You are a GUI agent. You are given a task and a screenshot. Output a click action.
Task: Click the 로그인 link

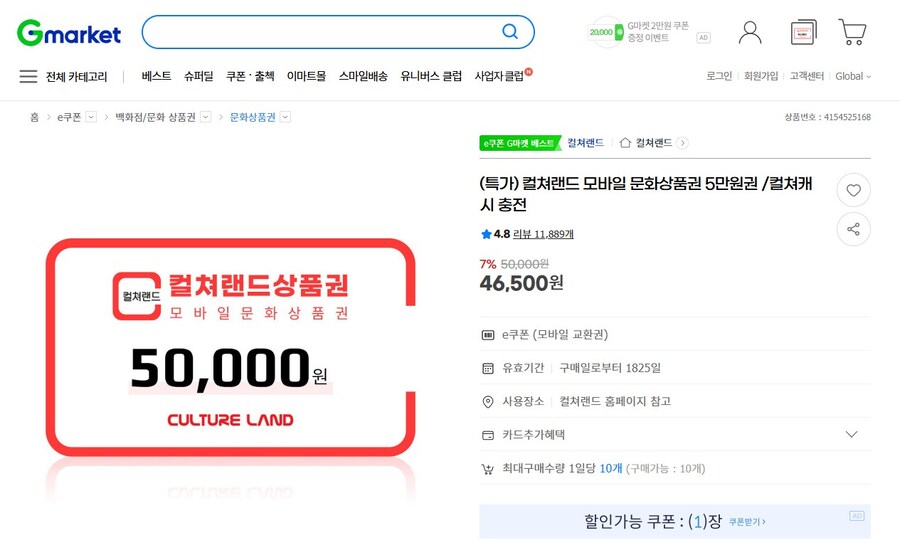point(719,76)
